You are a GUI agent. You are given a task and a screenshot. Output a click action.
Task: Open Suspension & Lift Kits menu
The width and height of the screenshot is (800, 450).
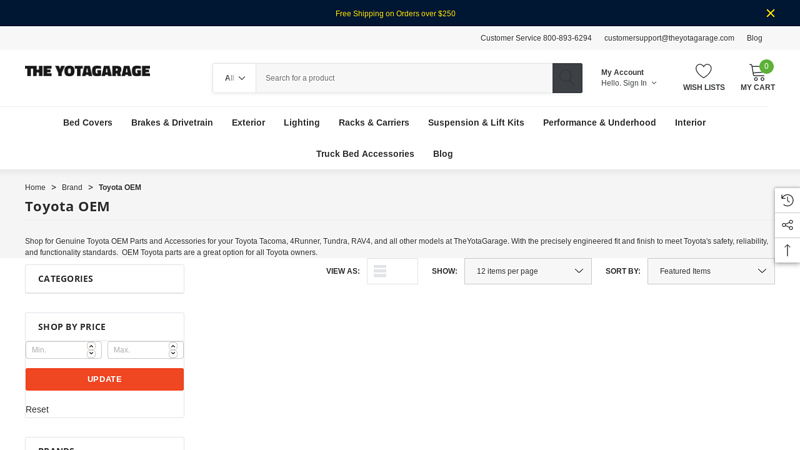click(x=476, y=123)
